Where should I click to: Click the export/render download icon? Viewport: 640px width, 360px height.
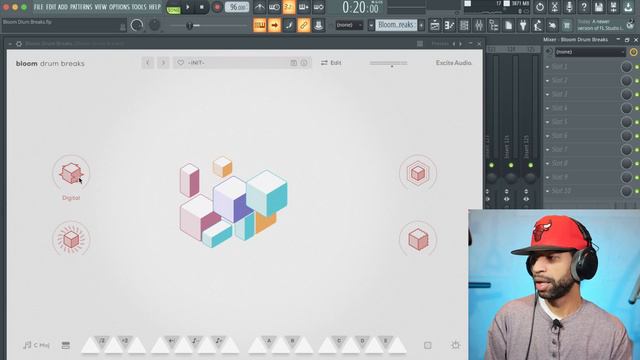628,7
